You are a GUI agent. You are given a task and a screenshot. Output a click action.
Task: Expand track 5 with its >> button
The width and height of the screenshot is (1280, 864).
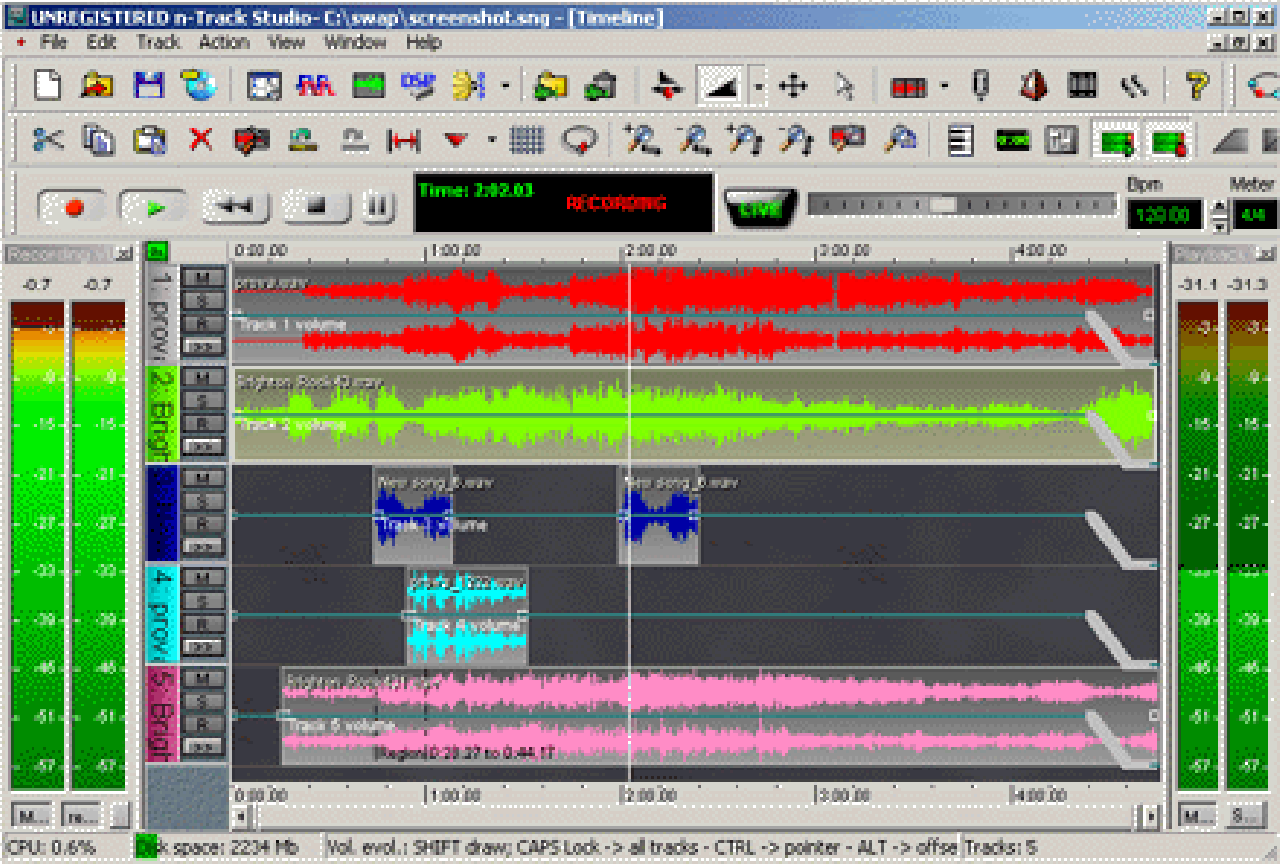[203, 747]
